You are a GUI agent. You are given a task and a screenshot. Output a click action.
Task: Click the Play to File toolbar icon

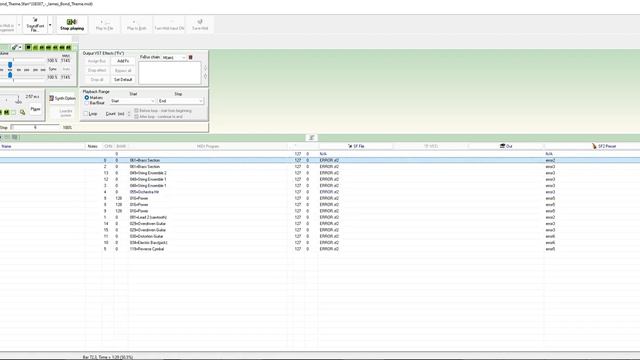click(104, 24)
